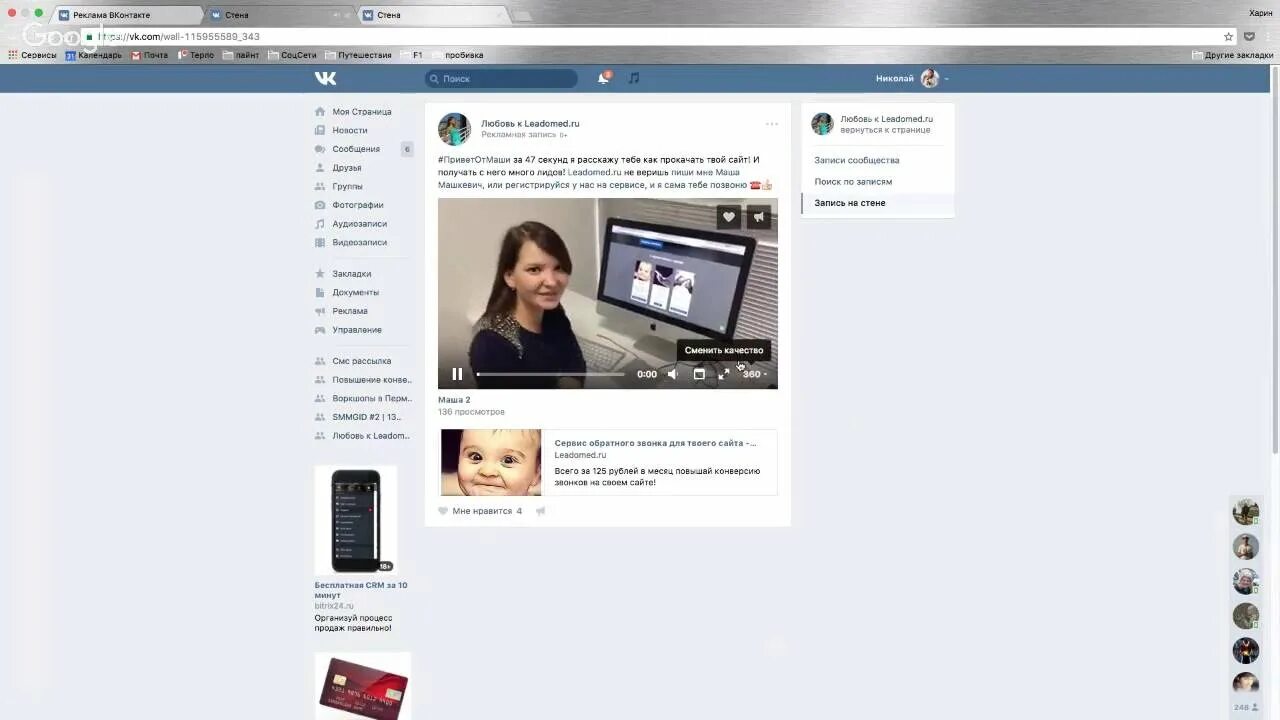Pause the video playback
Screen dimensions: 1280x720
[457, 374]
